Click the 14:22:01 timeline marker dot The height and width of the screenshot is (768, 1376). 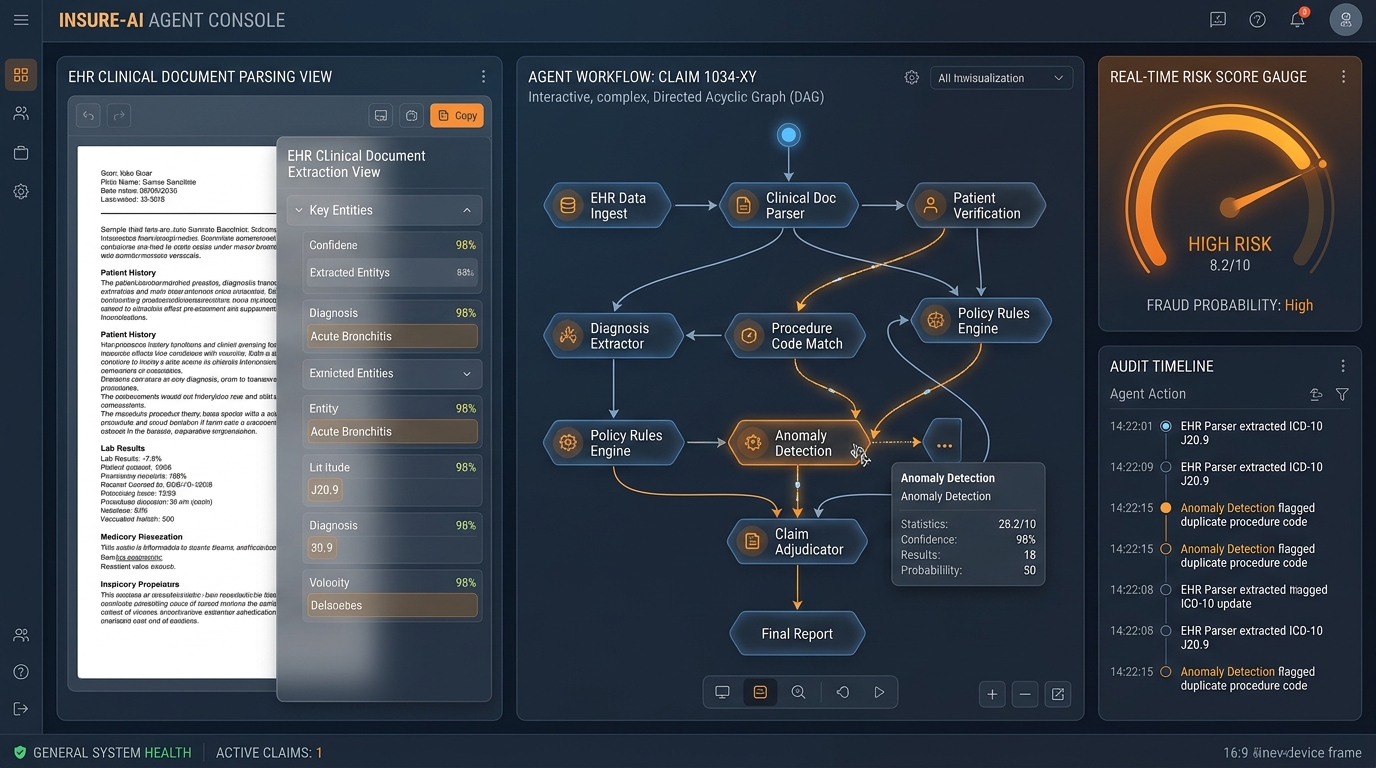click(1165, 426)
